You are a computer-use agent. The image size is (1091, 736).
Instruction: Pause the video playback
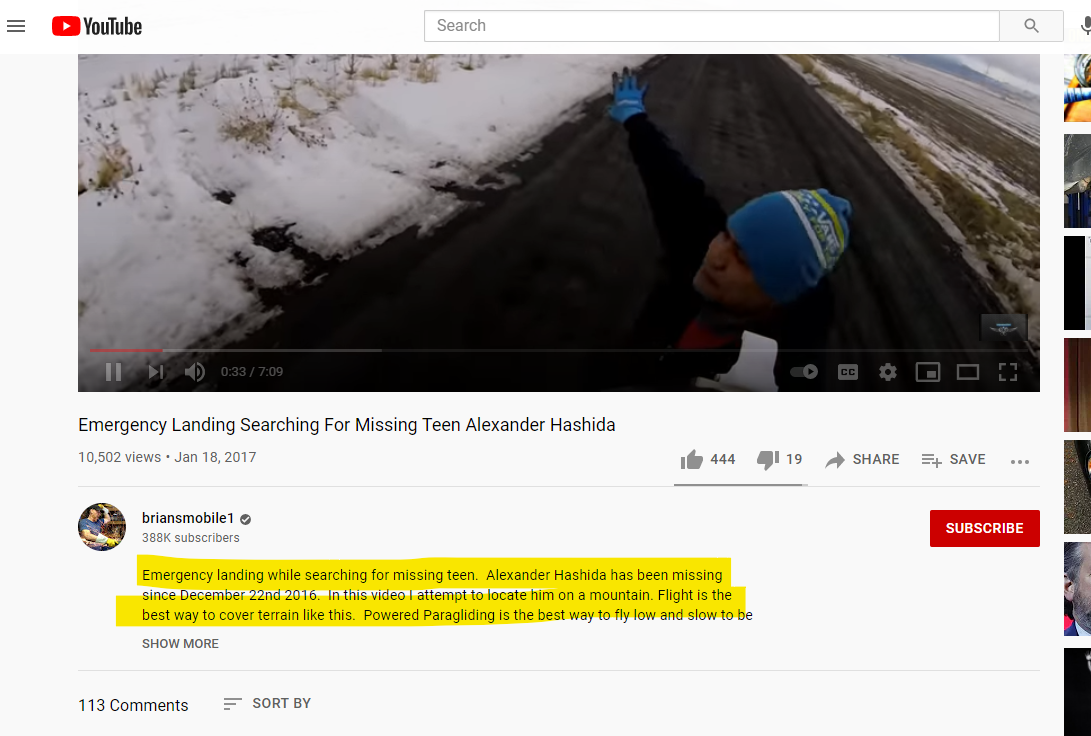point(113,372)
